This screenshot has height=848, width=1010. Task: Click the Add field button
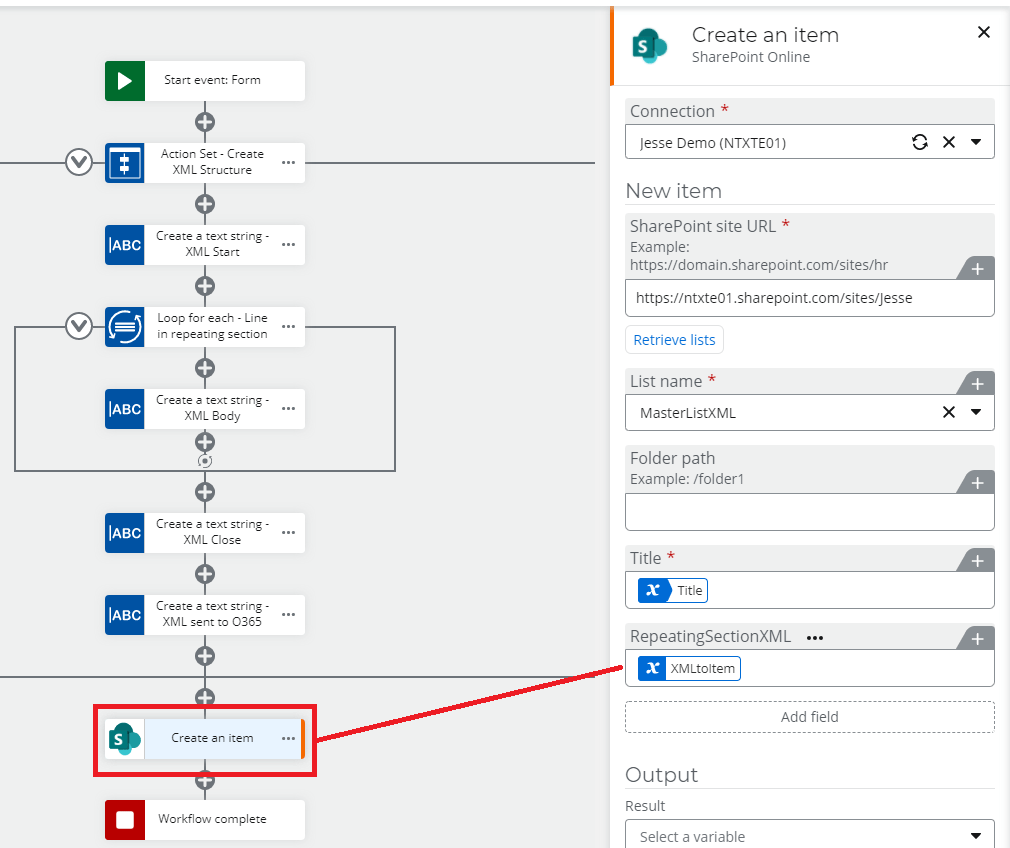point(809,717)
